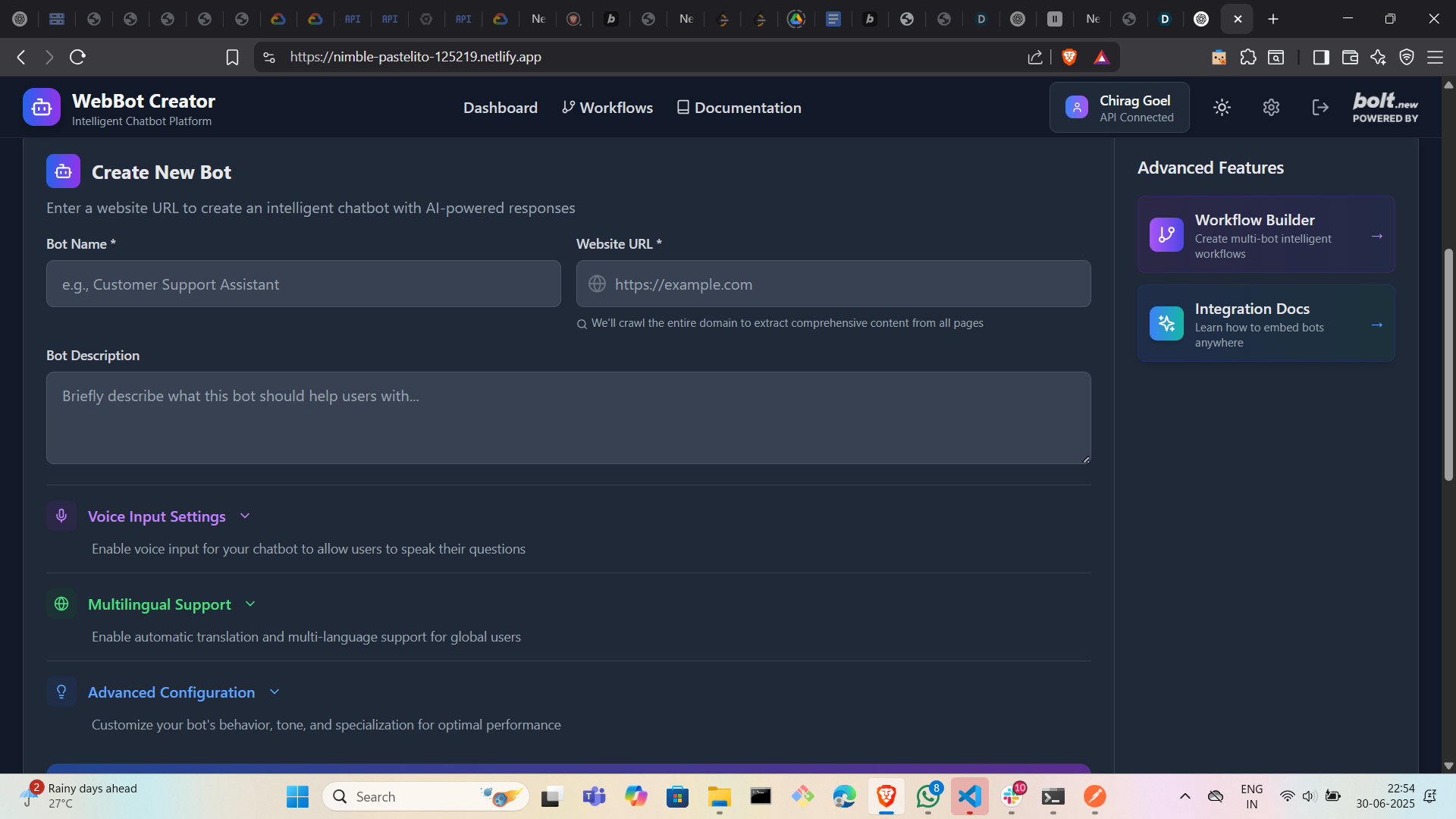Click the Advanced Configuration lightbulb icon
Screen dimensions: 1456x819
(x=61, y=692)
